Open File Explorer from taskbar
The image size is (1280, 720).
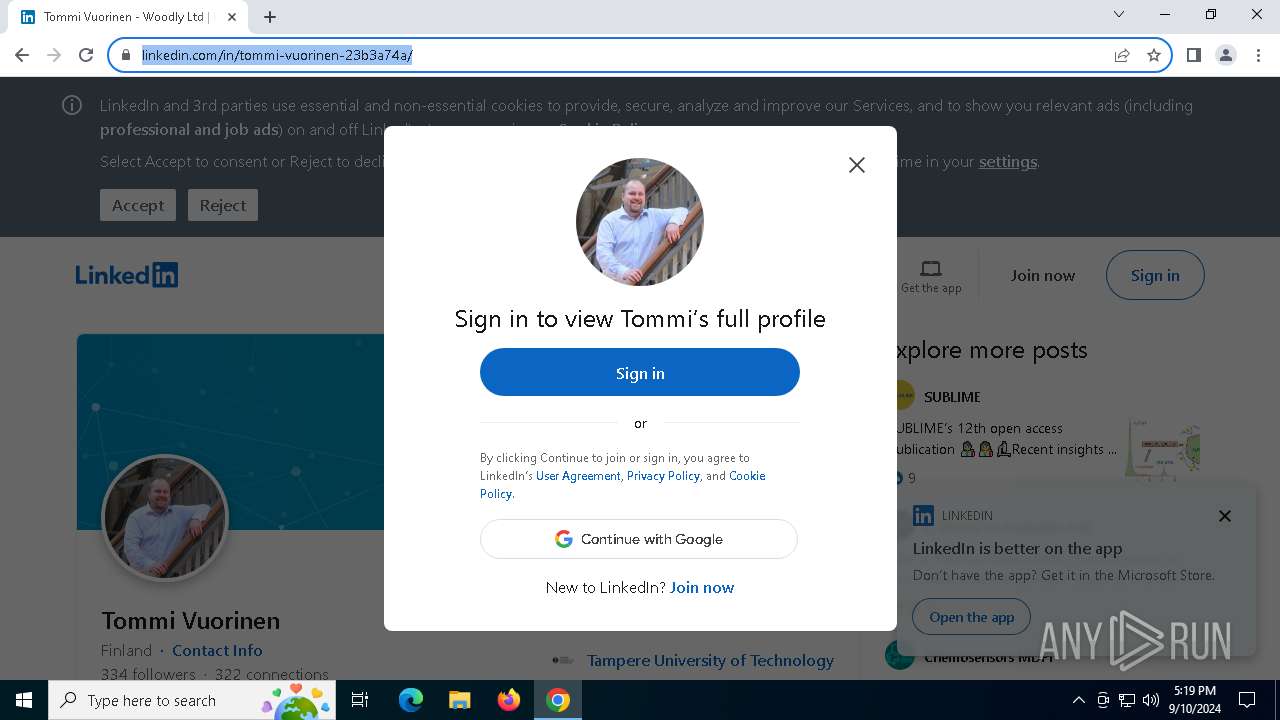460,700
